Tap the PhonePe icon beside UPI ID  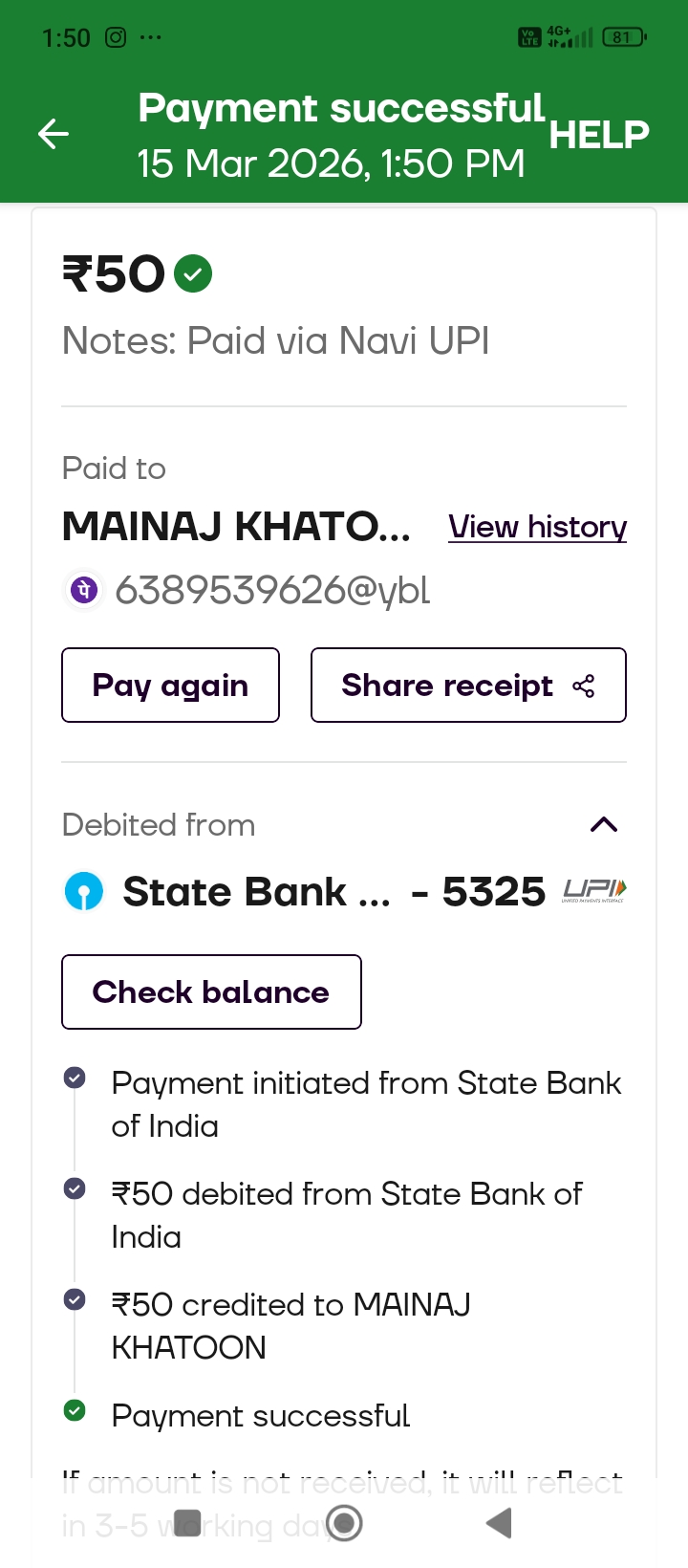point(84,590)
